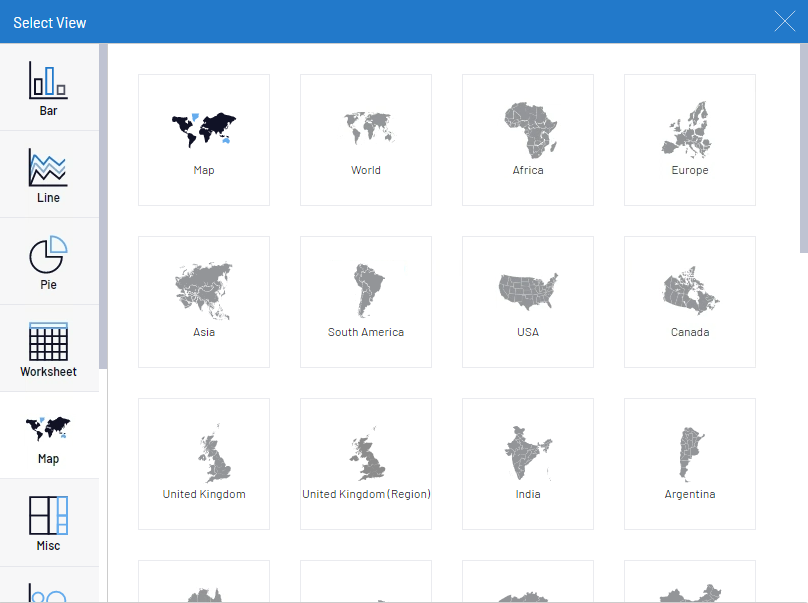Select the Canada map
Viewport: 808px width, 603px height.
[689, 301]
